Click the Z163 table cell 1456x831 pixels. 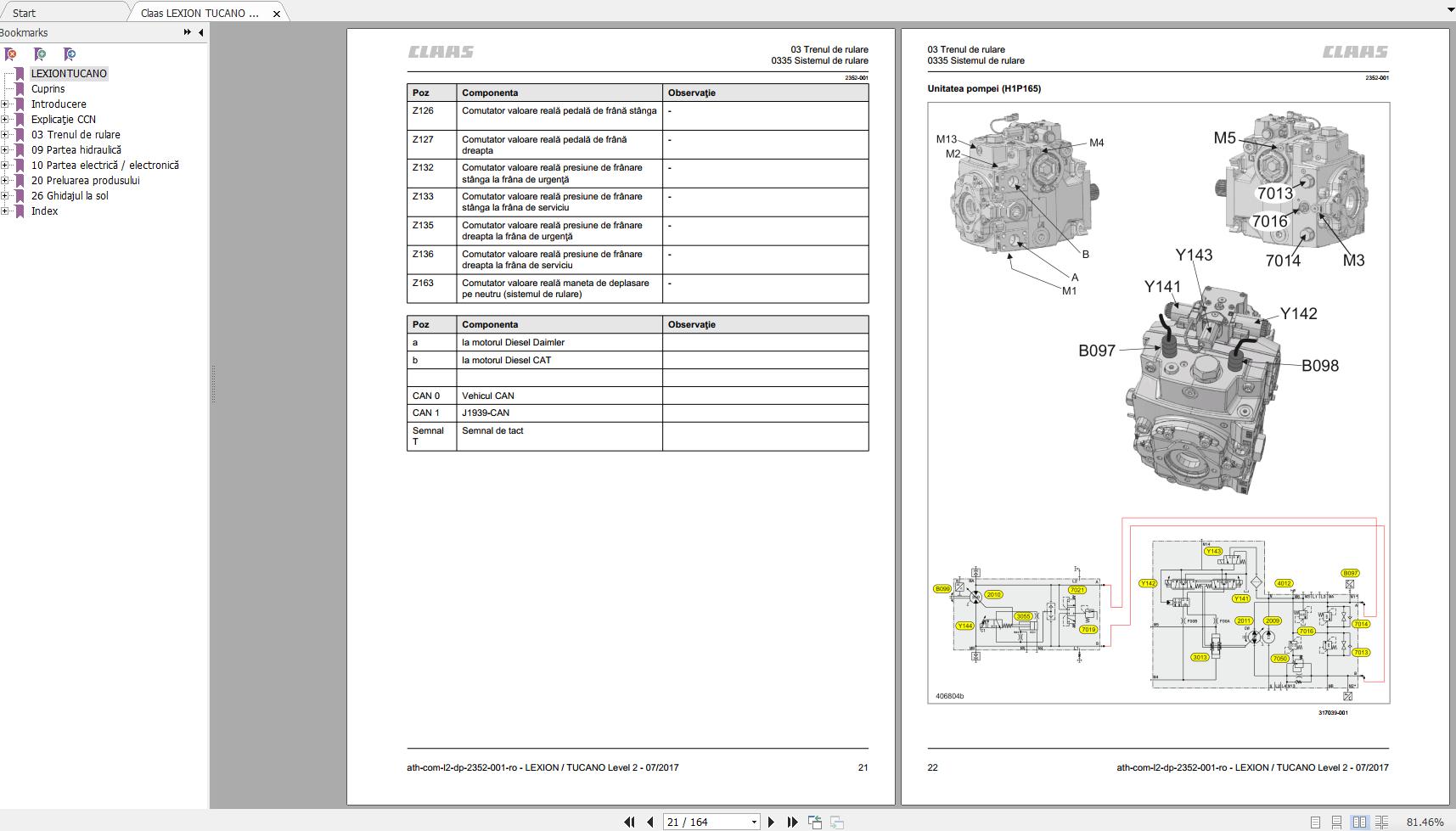point(432,289)
